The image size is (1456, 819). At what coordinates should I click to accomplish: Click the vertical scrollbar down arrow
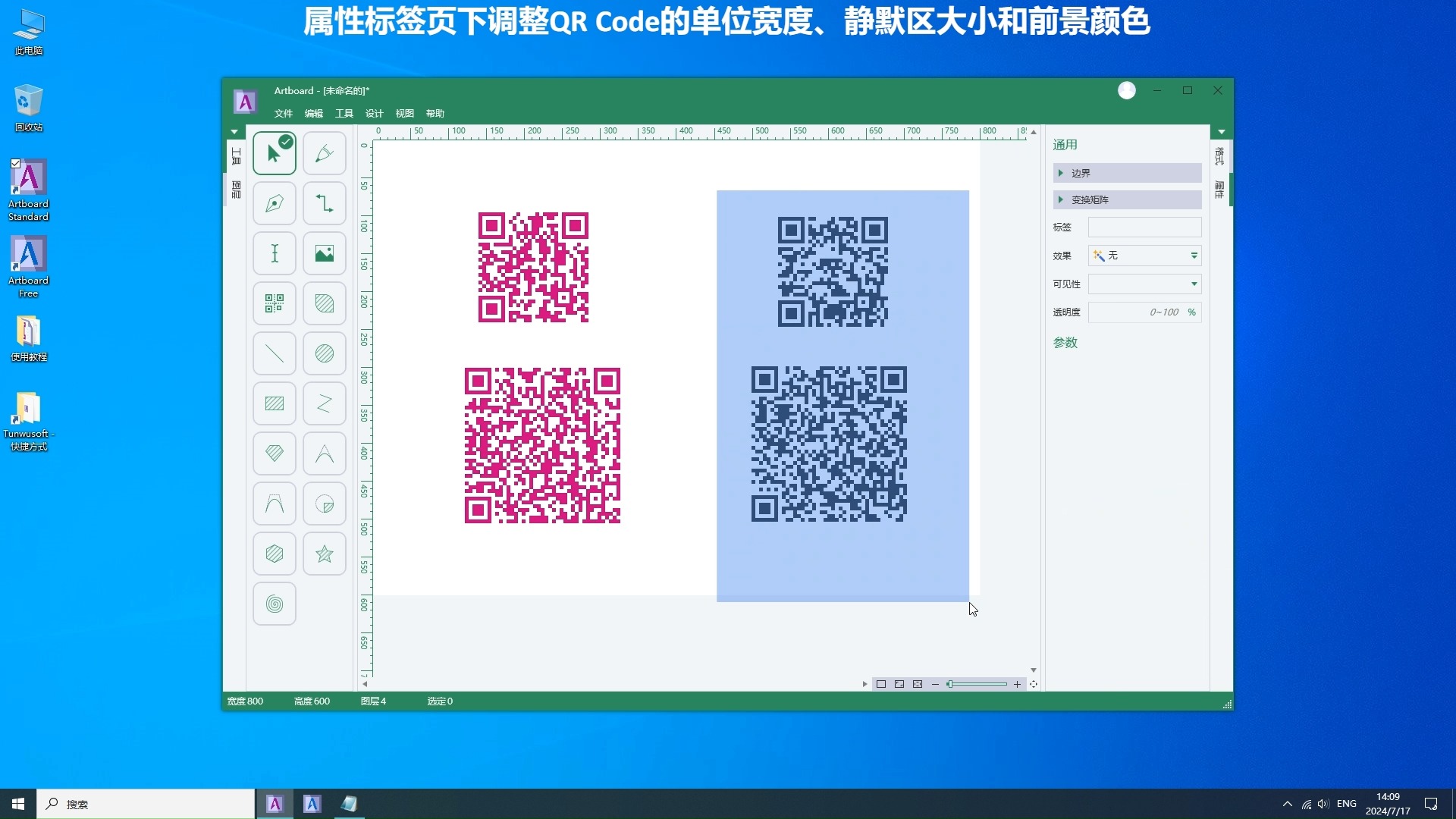tap(1034, 670)
